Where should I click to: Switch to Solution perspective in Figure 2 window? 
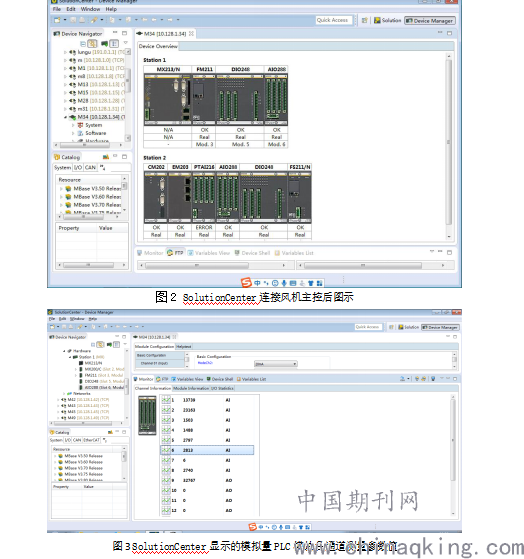click(x=387, y=20)
